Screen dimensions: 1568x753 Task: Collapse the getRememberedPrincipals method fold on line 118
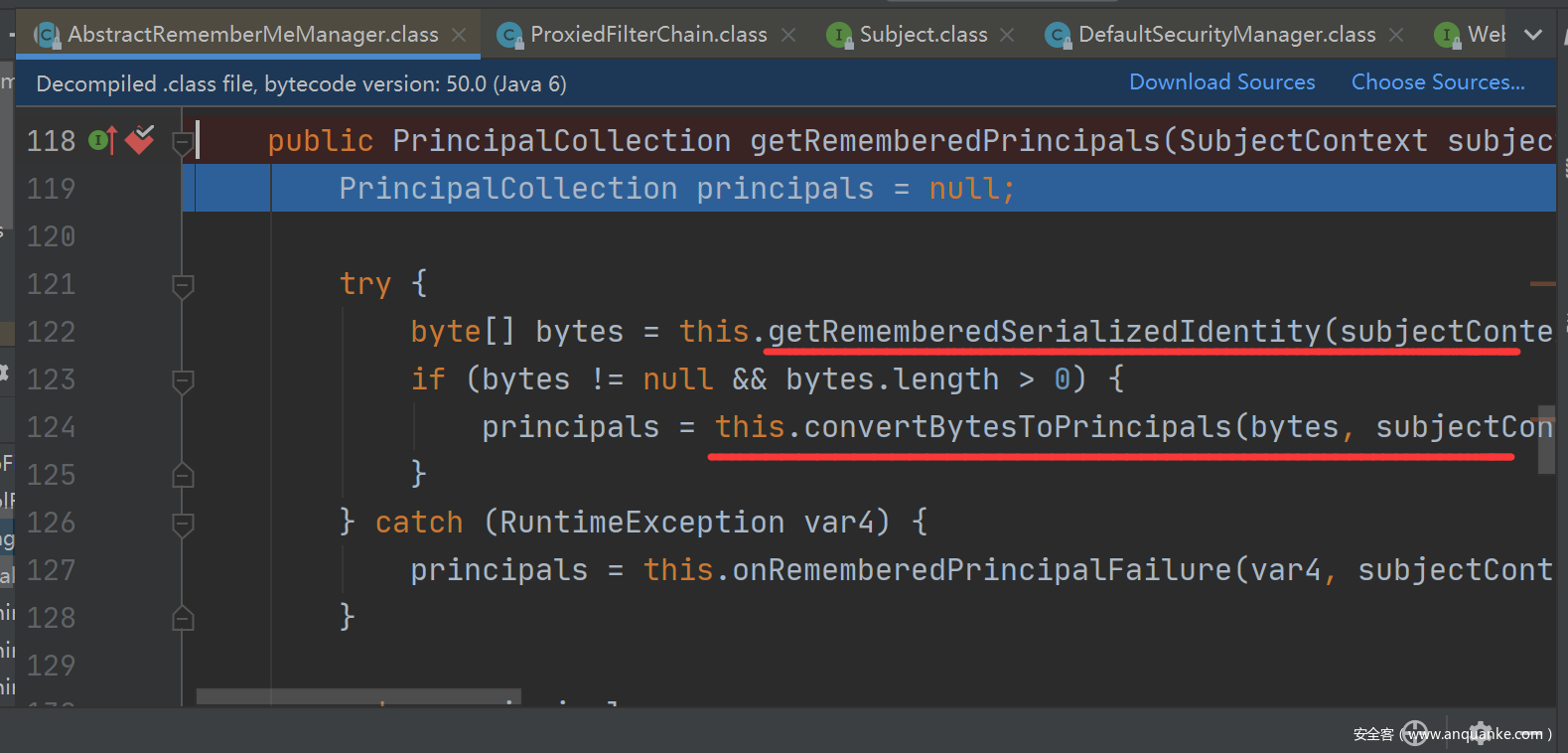point(183,142)
